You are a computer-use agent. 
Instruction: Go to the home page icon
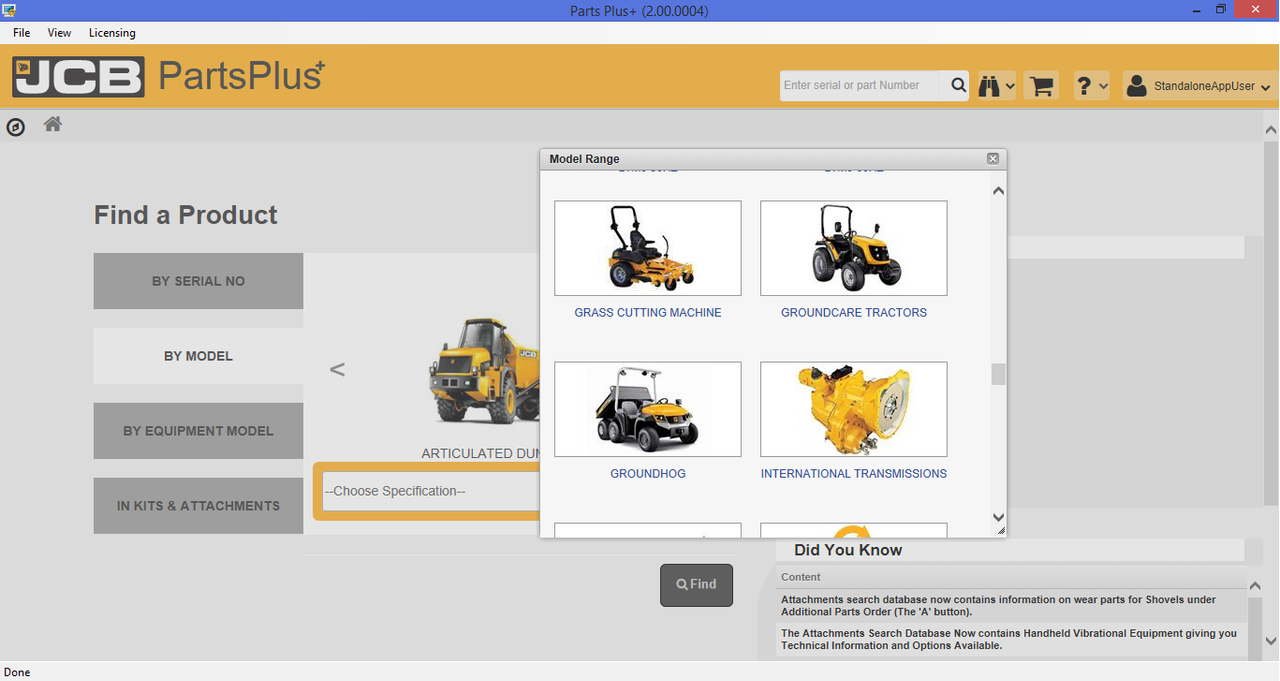[53, 124]
